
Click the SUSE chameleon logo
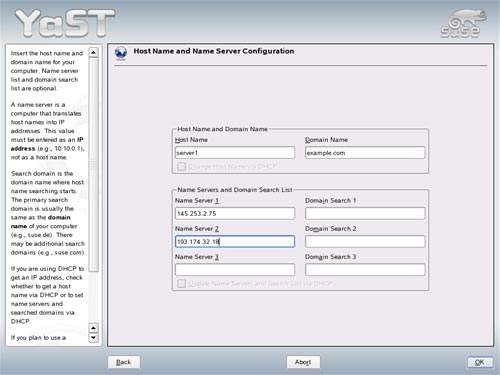pyautogui.click(x=463, y=23)
